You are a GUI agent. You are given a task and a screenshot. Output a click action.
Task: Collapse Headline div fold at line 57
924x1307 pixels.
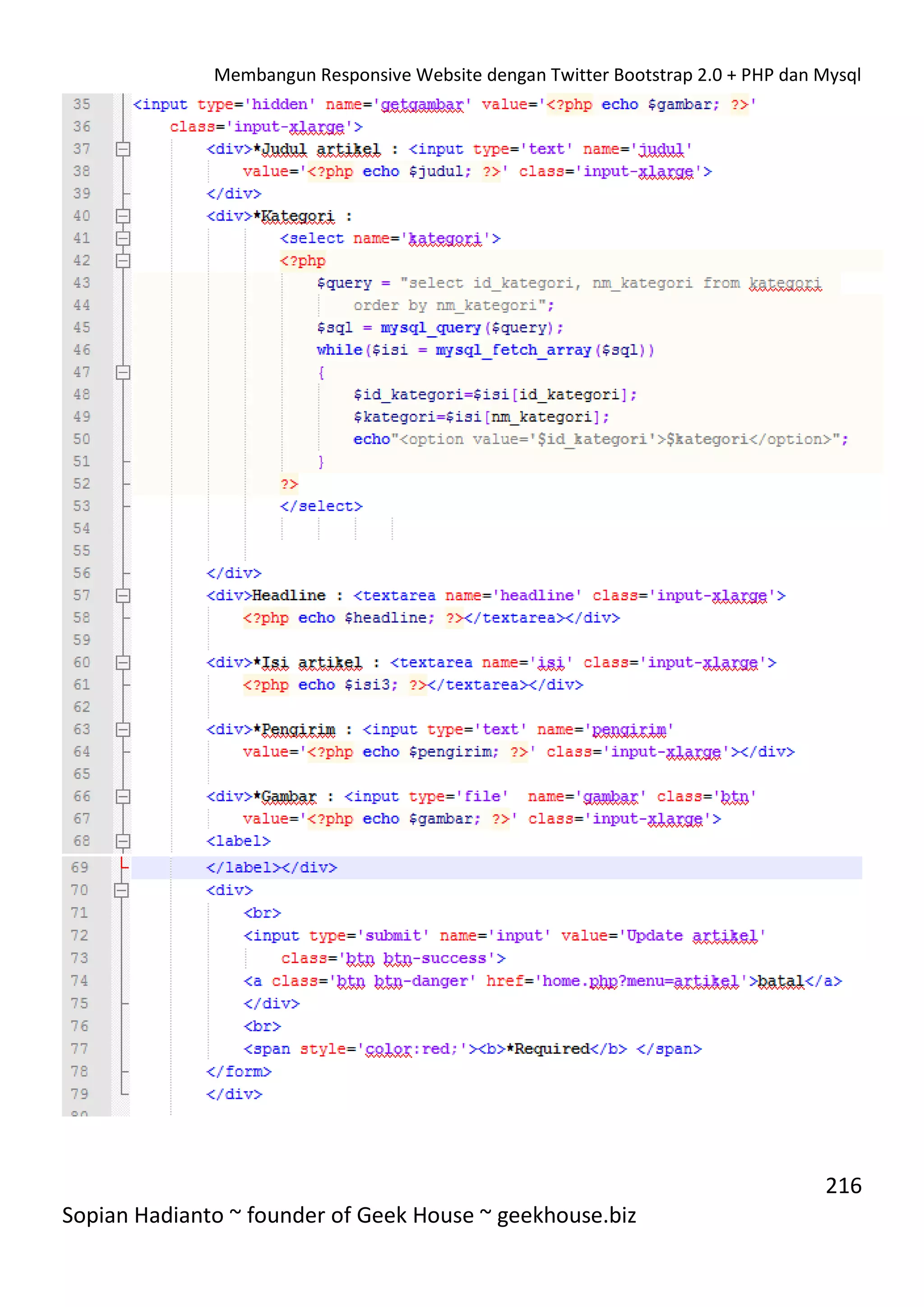[123, 595]
